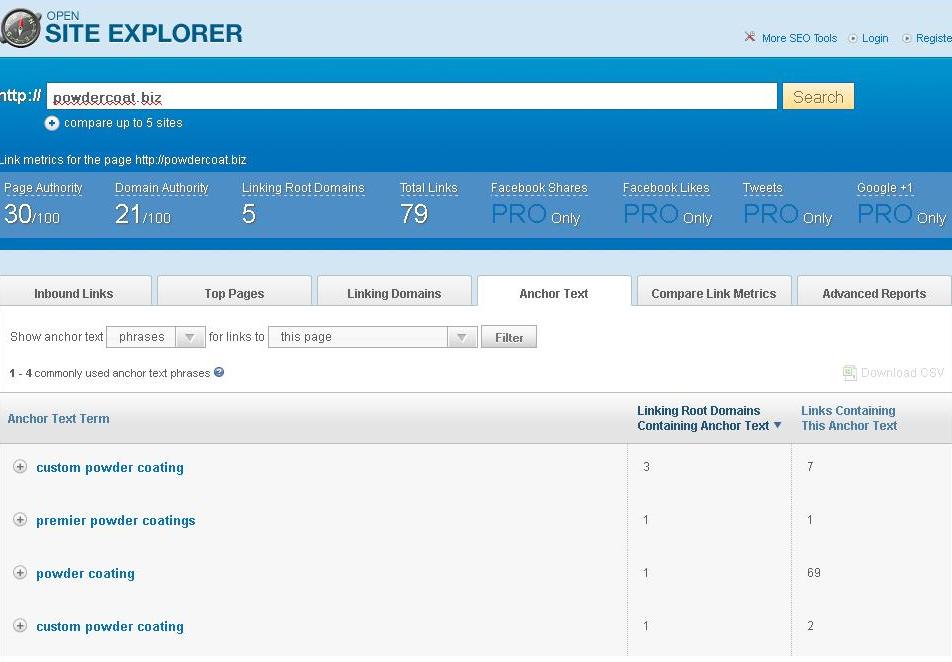This screenshot has height=662, width=952.
Task: Click the Download CSV spreadsheet icon
Action: 849,373
